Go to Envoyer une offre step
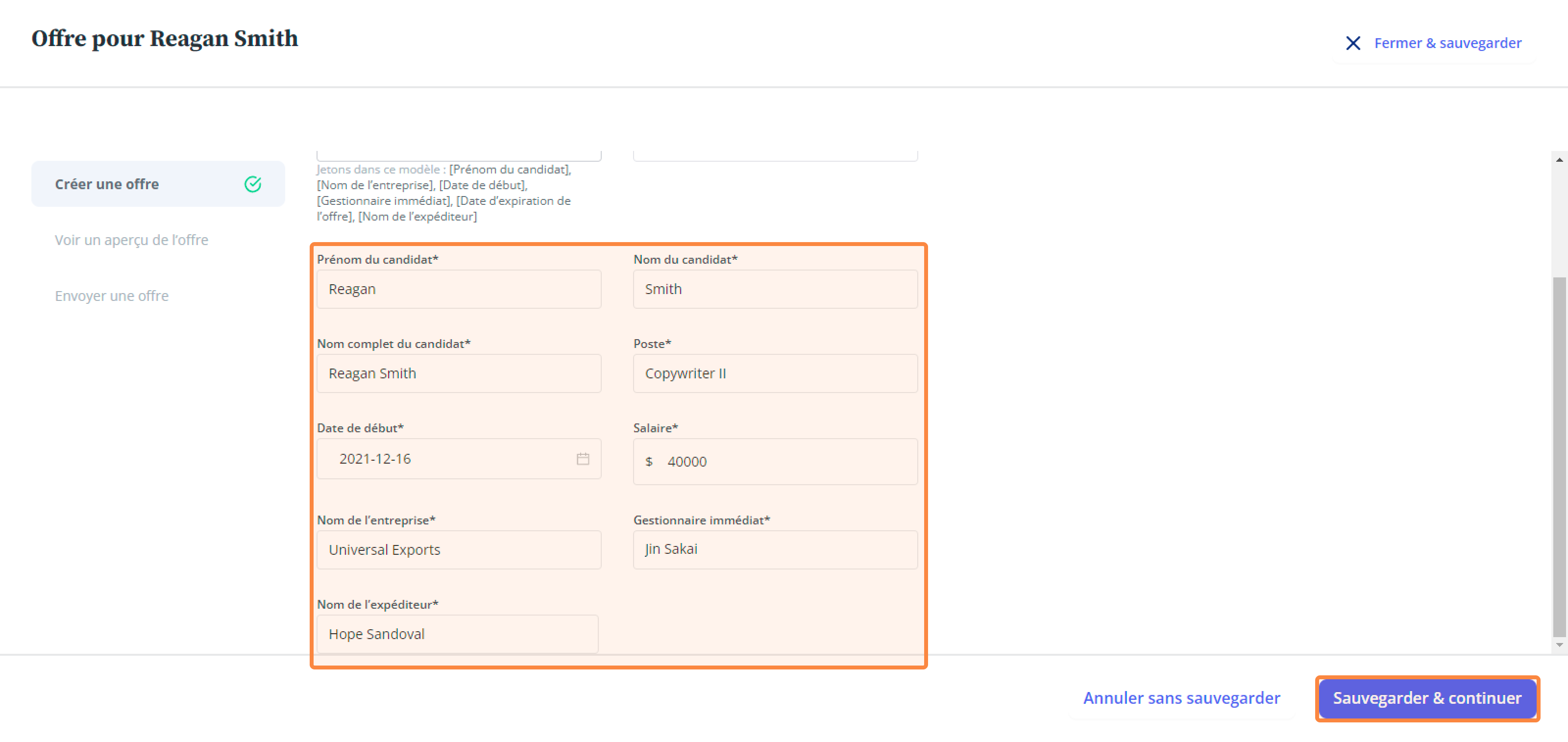 (111, 296)
